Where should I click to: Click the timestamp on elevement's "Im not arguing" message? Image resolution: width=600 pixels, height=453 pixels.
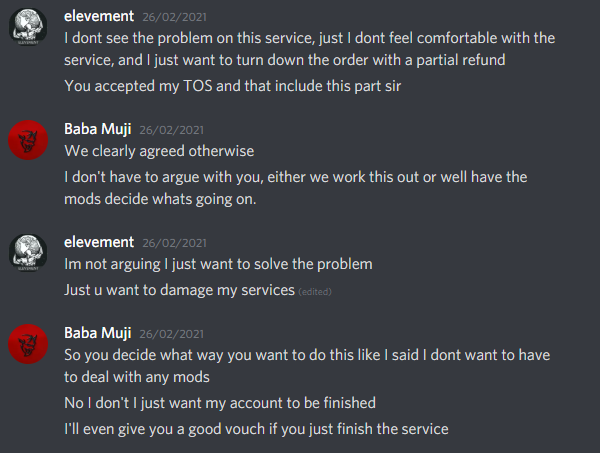(174, 243)
